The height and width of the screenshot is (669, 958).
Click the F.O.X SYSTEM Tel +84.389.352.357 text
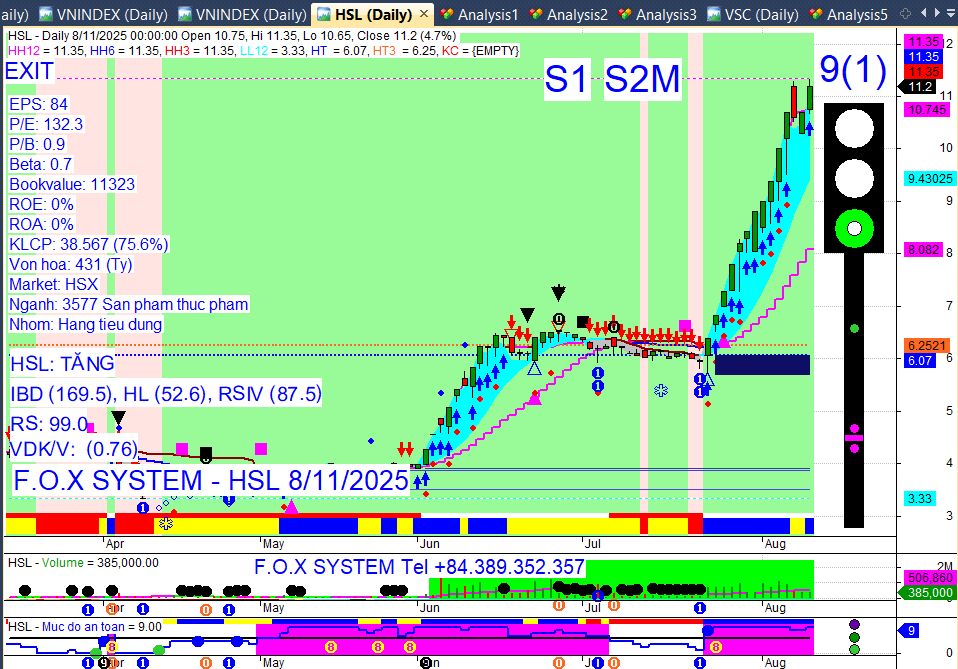[x=419, y=567]
